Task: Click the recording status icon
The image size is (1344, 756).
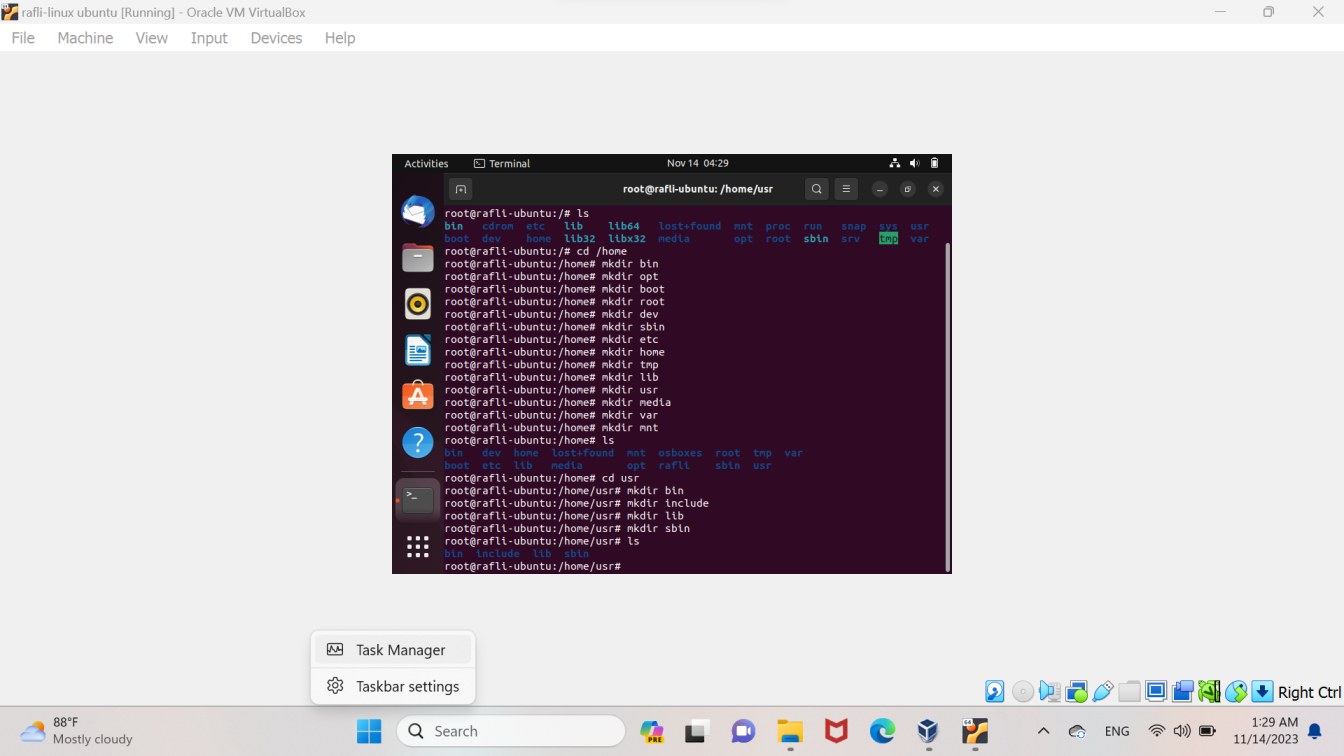Action: (x=1183, y=691)
